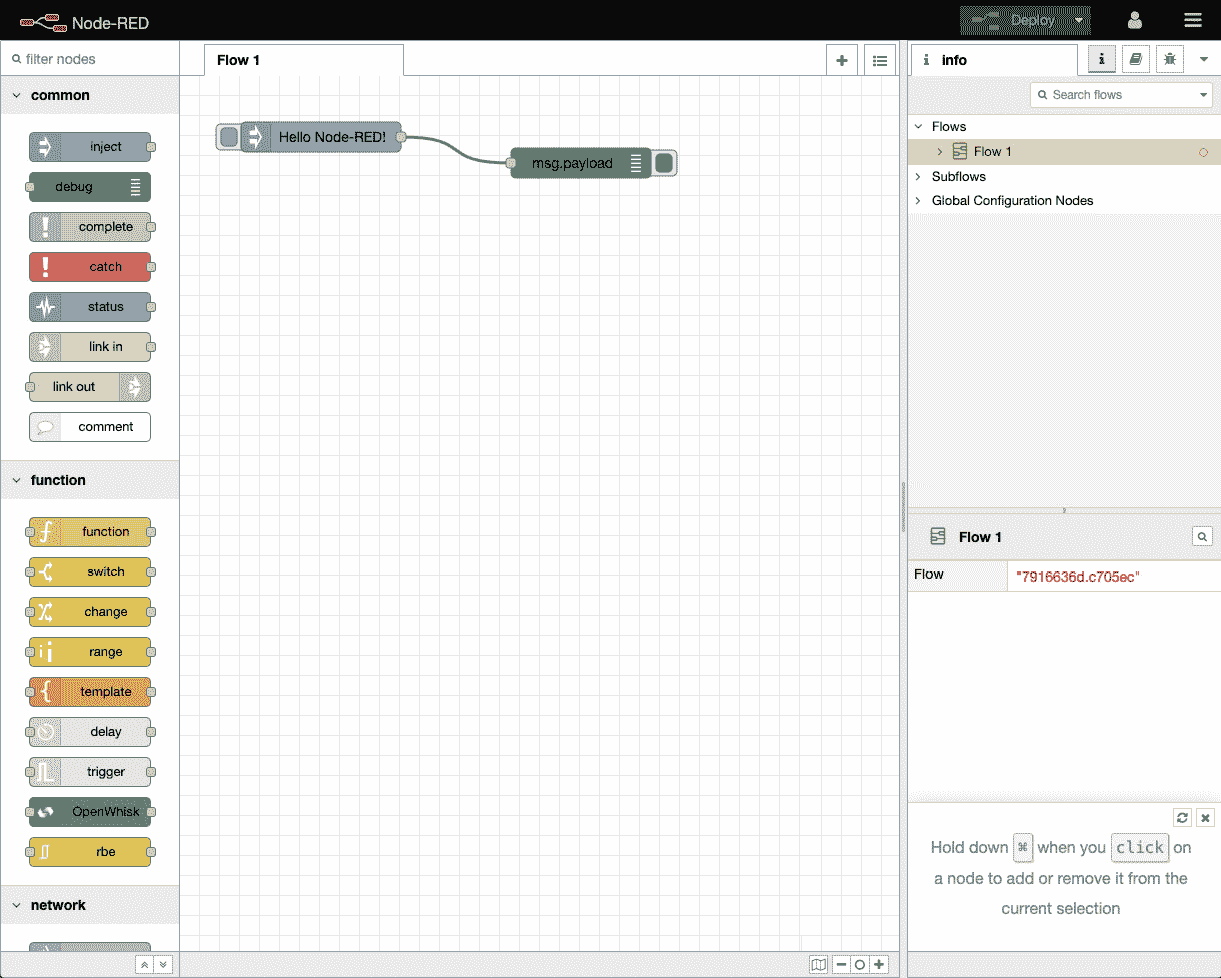1221x978 pixels.
Task: Expand the Flow 1 tree entry
Action: coord(939,152)
